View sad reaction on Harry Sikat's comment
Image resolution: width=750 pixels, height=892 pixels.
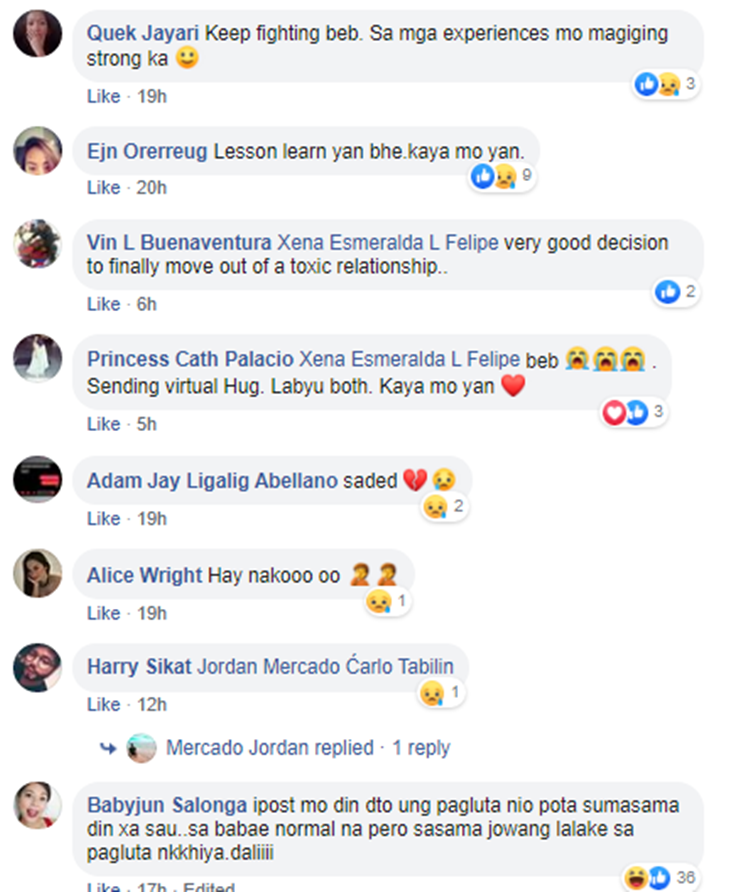(441, 693)
